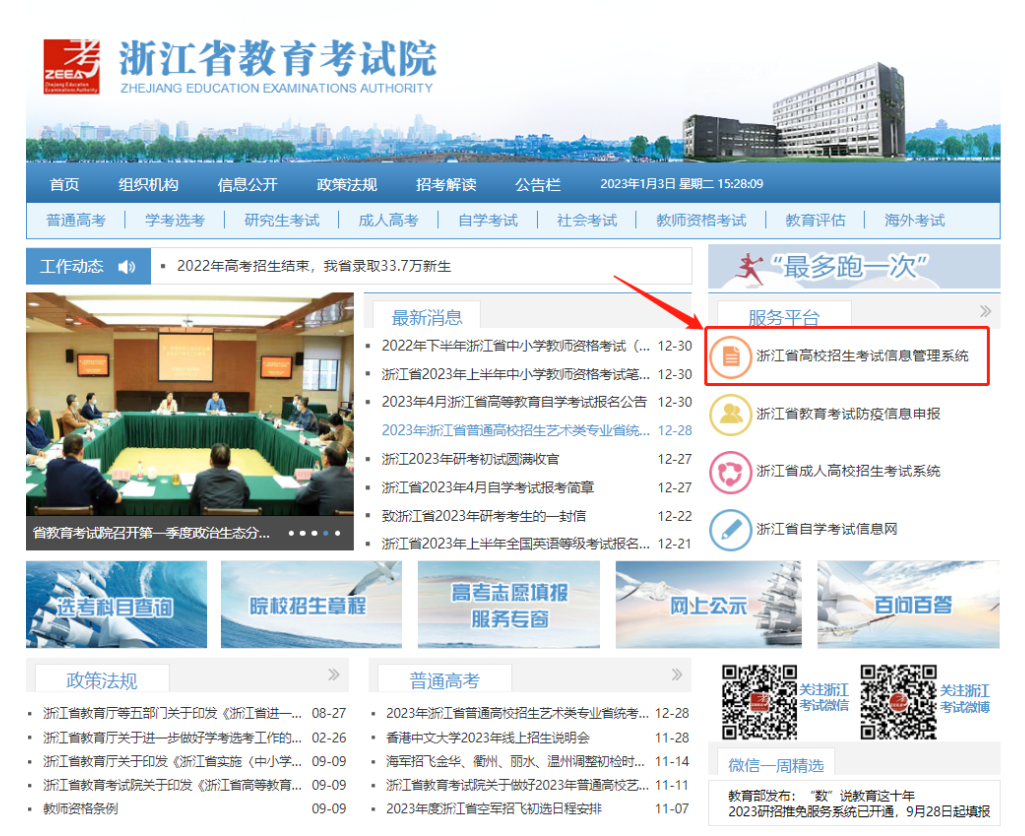Click the yellow people icon for 防疫信息申报
The height and width of the screenshot is (836, 1025).
[731, 414]
